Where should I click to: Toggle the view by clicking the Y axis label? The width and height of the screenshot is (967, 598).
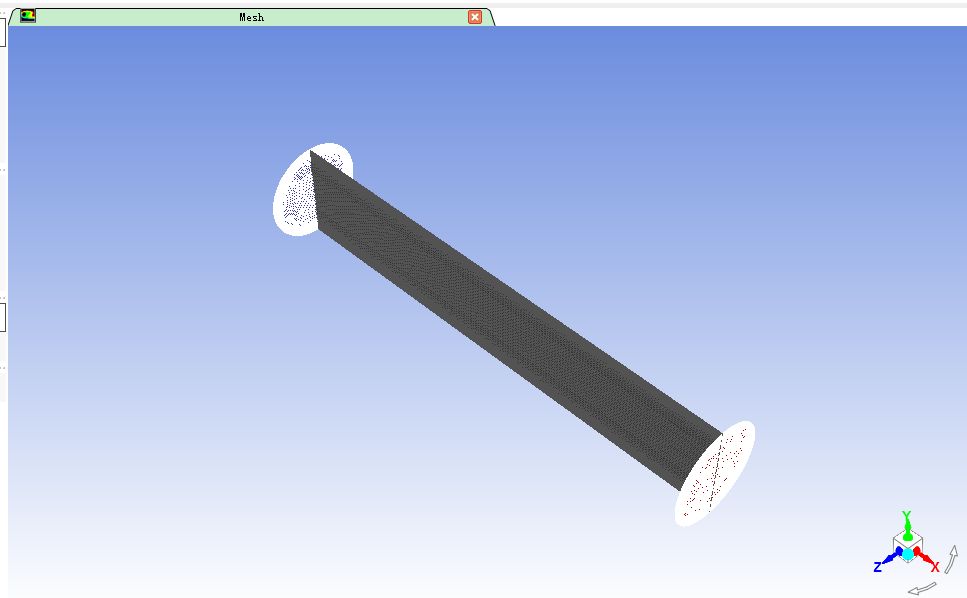coord(907,514)
